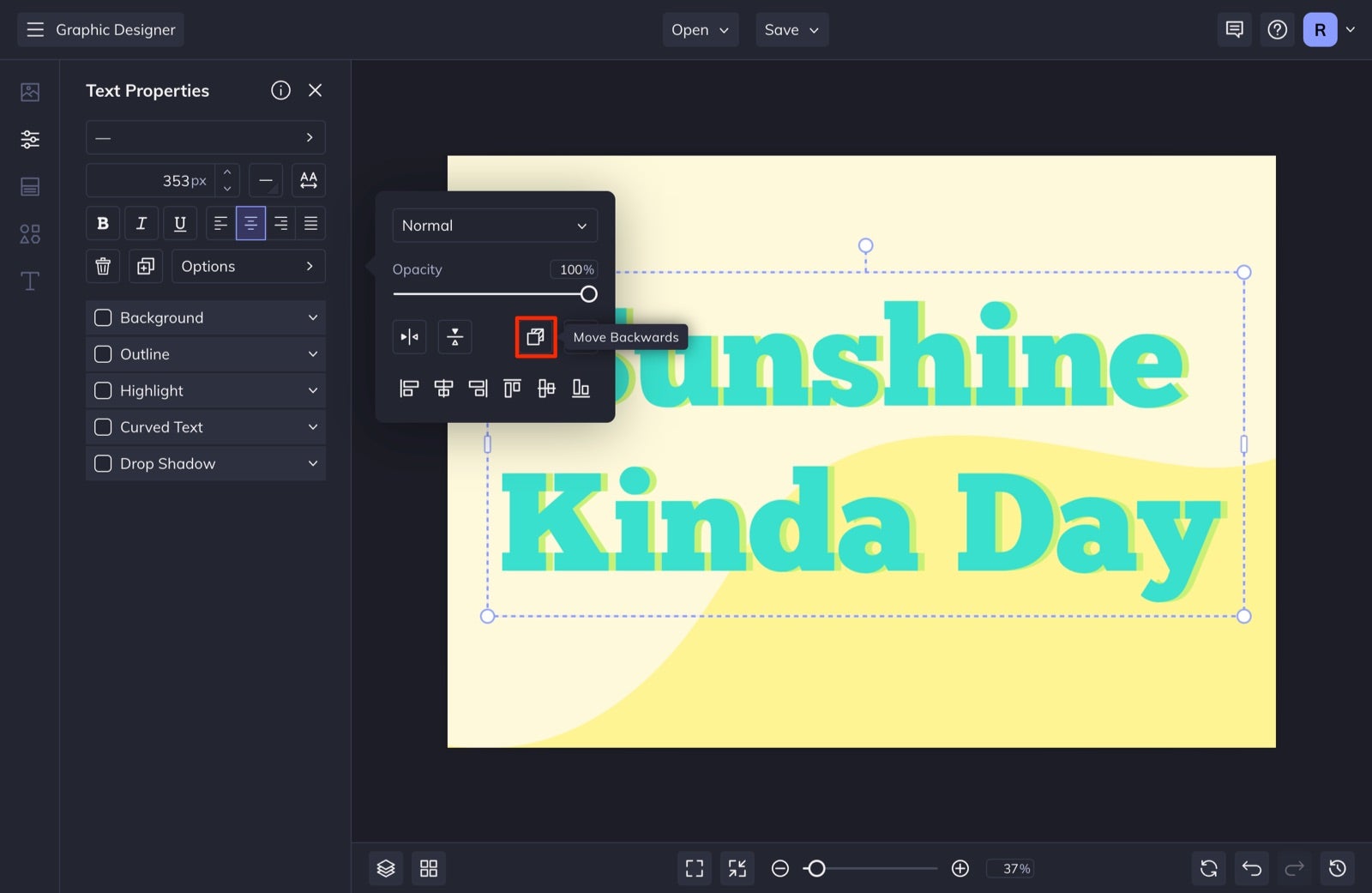
Task: Expand the Background section
Action: tap(312, 317)
